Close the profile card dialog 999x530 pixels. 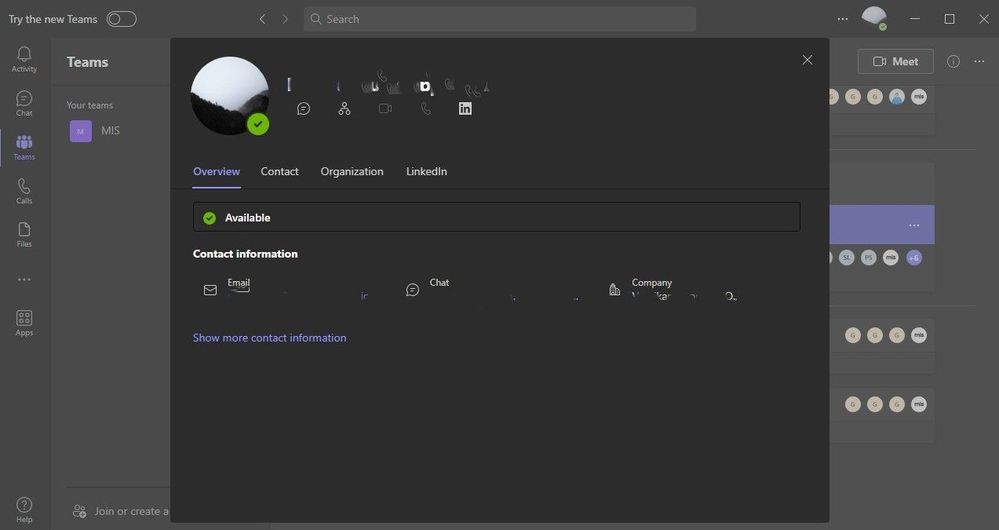click(807, 60)
